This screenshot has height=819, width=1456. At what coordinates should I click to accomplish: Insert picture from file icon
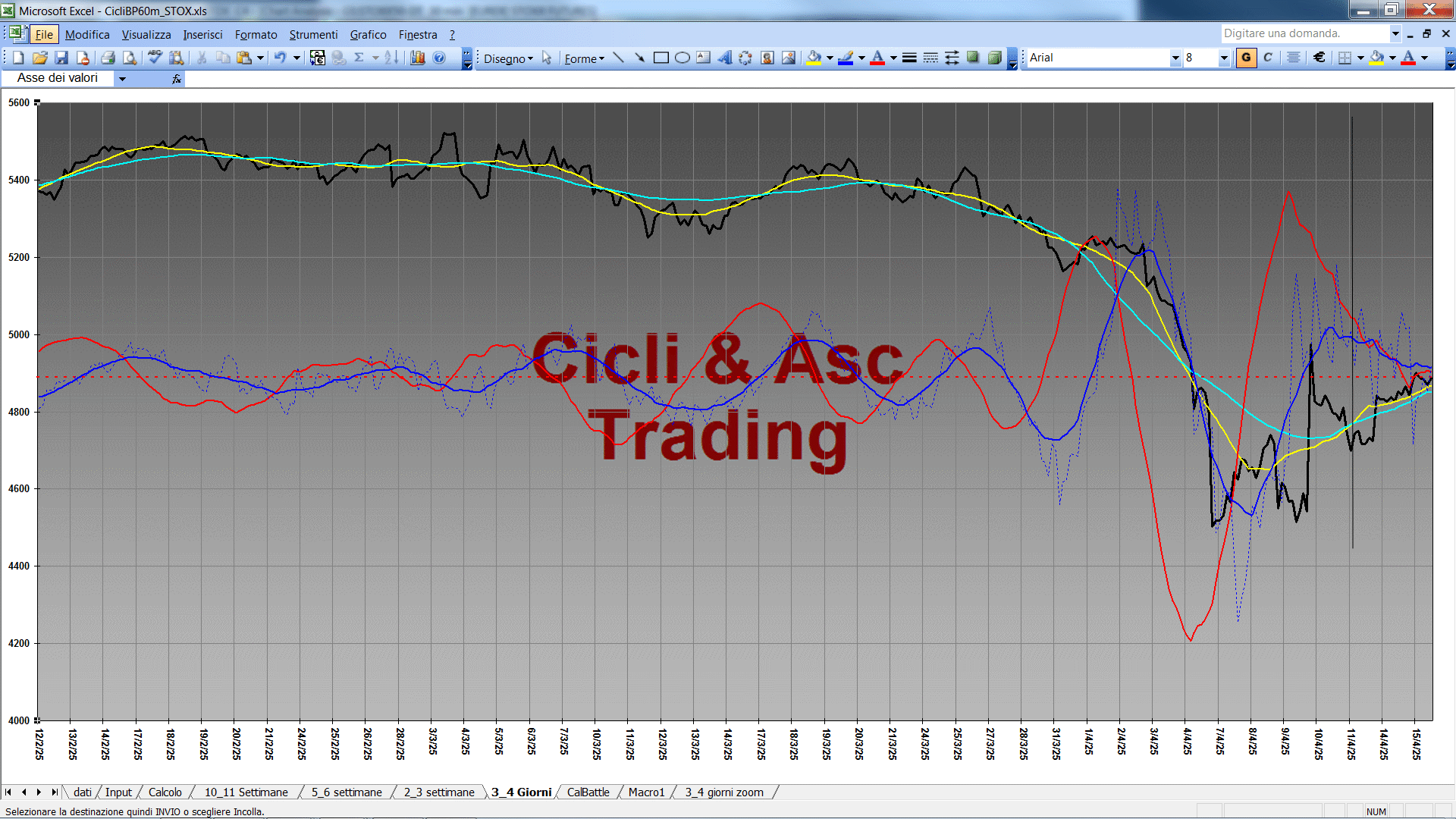click(789, 58)
